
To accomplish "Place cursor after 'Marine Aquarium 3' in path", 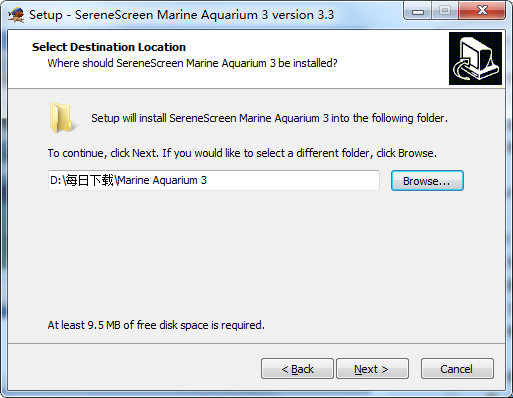I will (x=208, y=180).
